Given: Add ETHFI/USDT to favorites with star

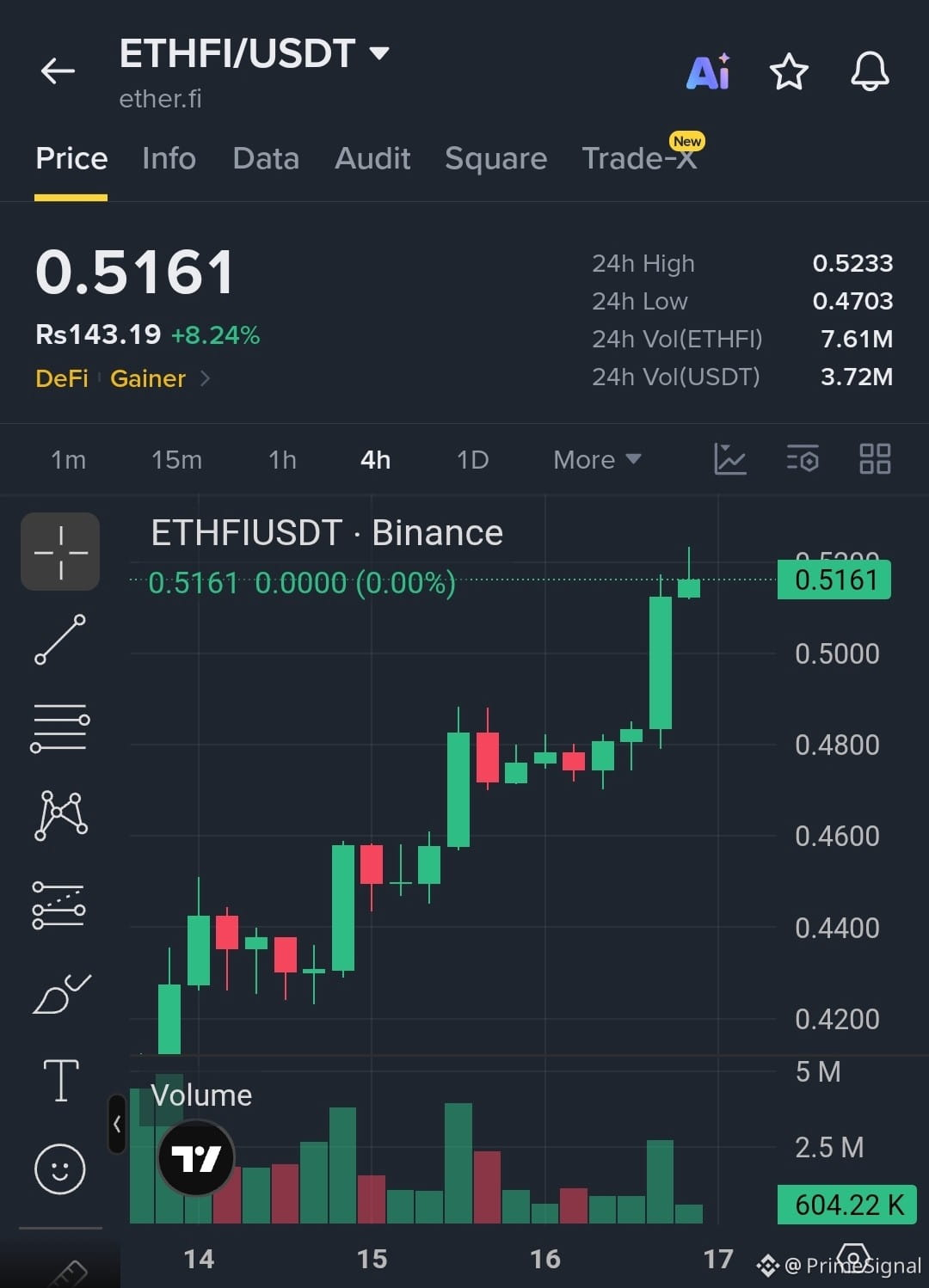Looking at the screenshot, I should pyautogui.click(x=789, y=71).
